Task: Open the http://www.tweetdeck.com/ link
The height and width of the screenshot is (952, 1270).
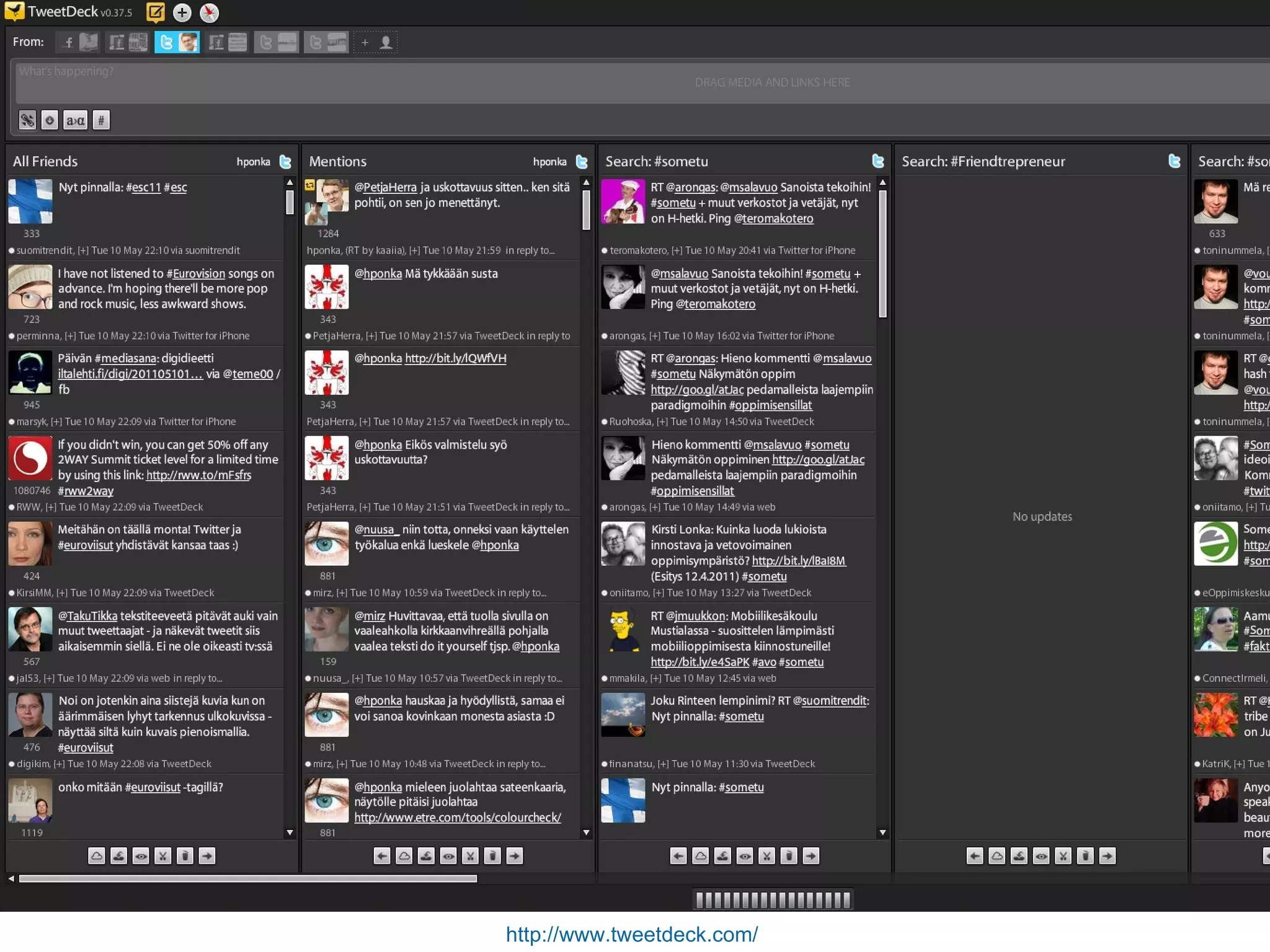Action: (632, 934)
